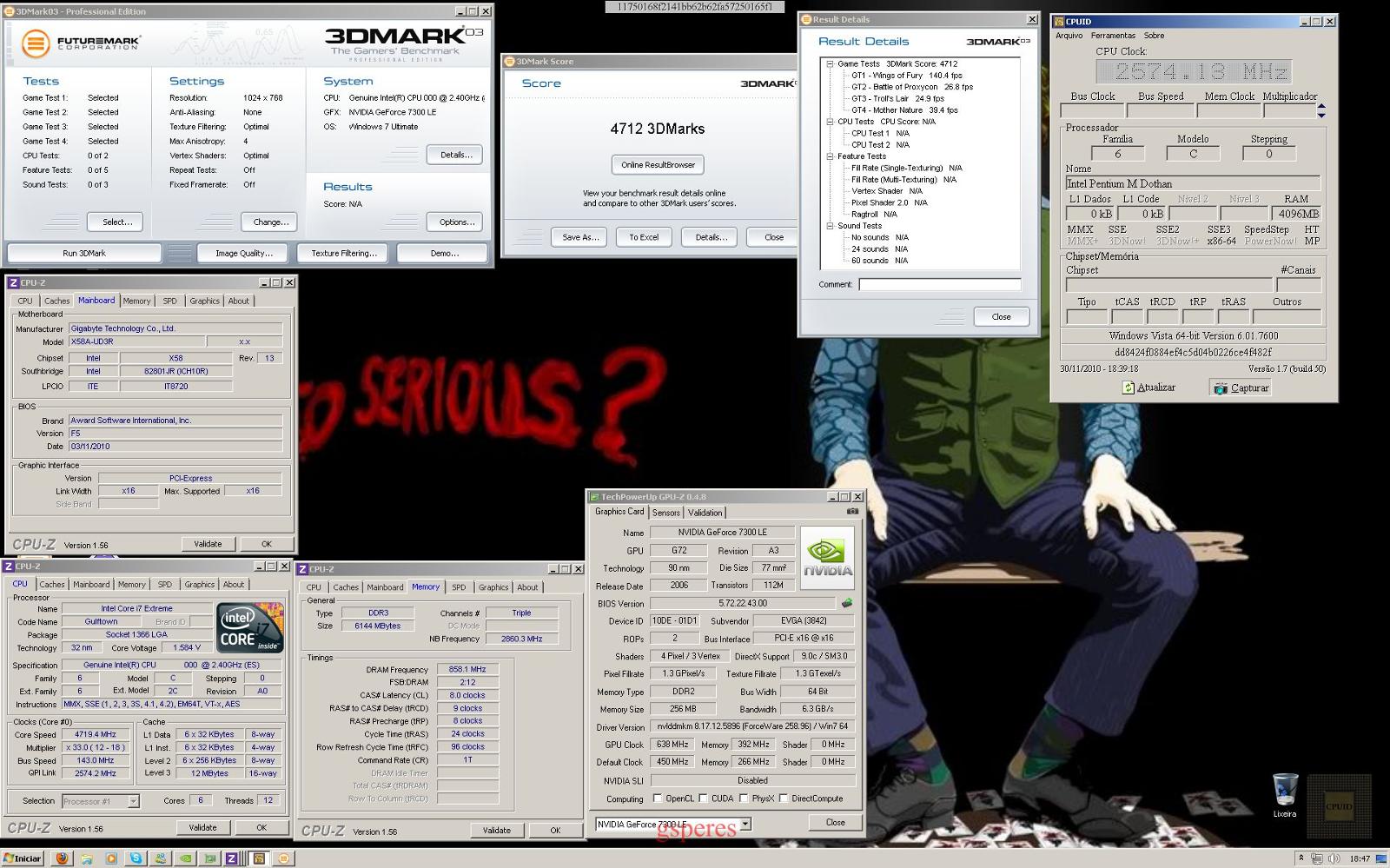This screenshot has width=1390, height=868.
Task: Switch to CPU-Z Memory window Caches tab
Action: (346, 587)
